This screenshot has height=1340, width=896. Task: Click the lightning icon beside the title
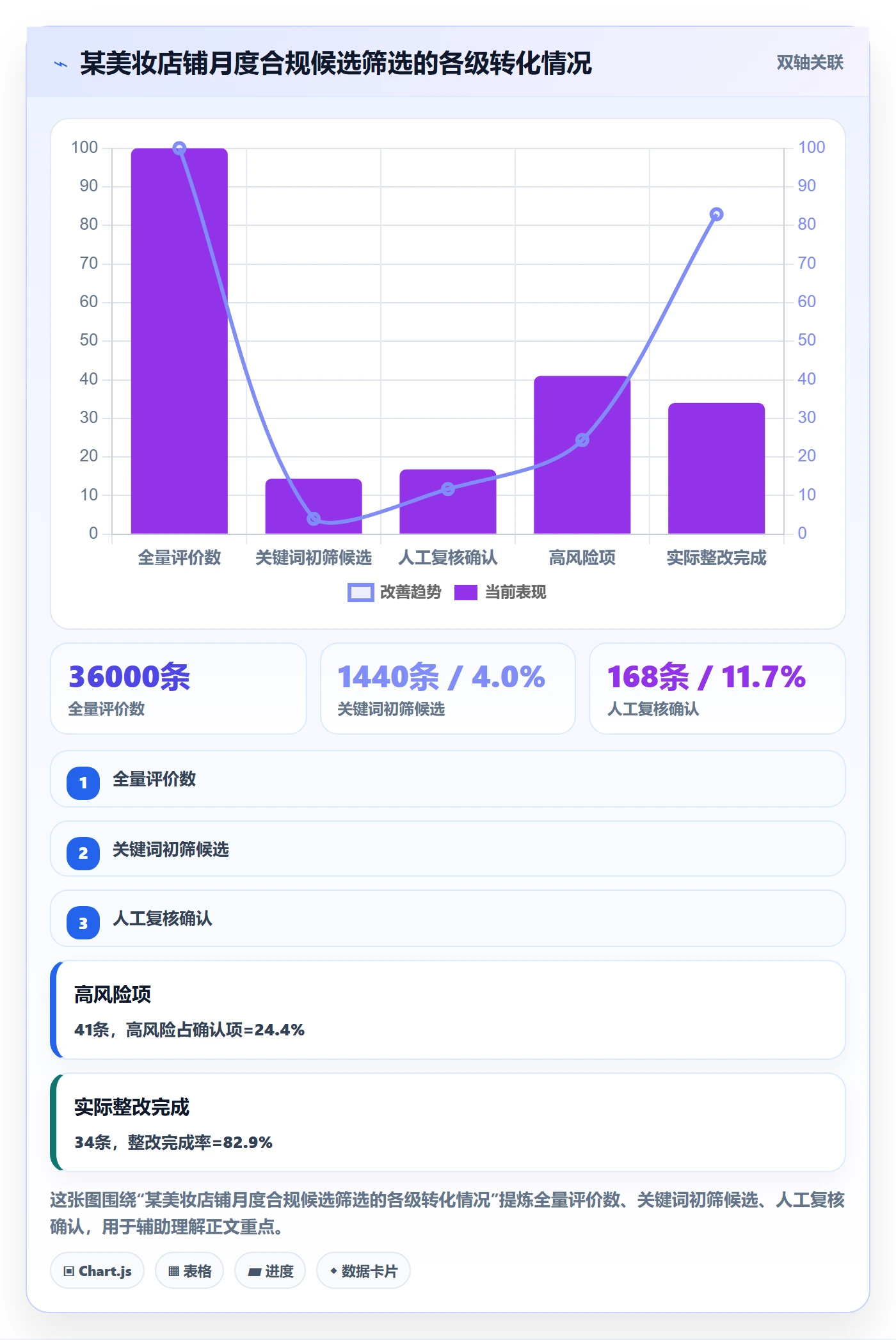coord(61,64)
